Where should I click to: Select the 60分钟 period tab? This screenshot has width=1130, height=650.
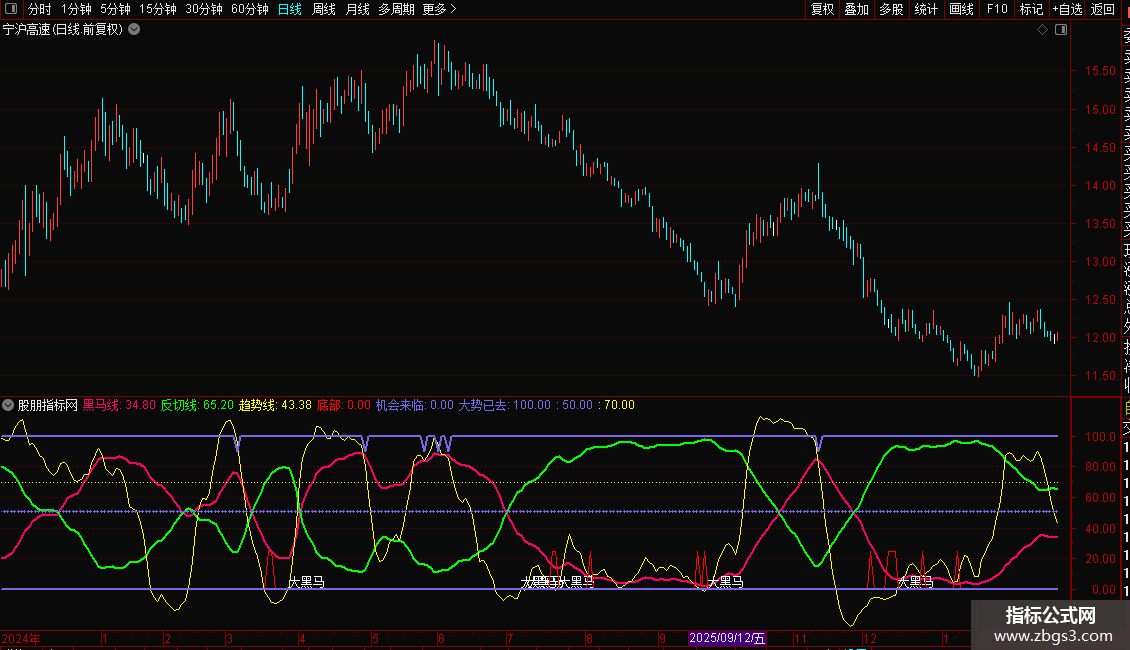[249, 10]
